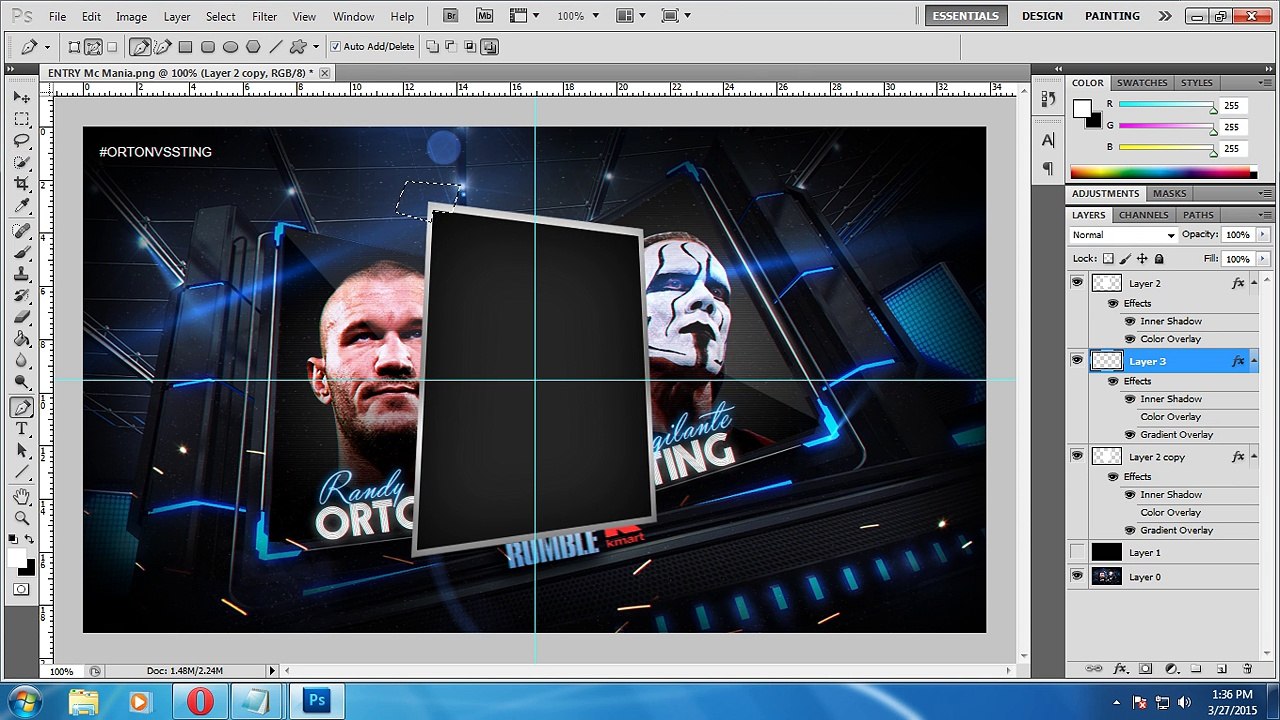The image size is (1280, 720).
Task: Select the Eyedropper tool
Action: click(x=21, y=206)
